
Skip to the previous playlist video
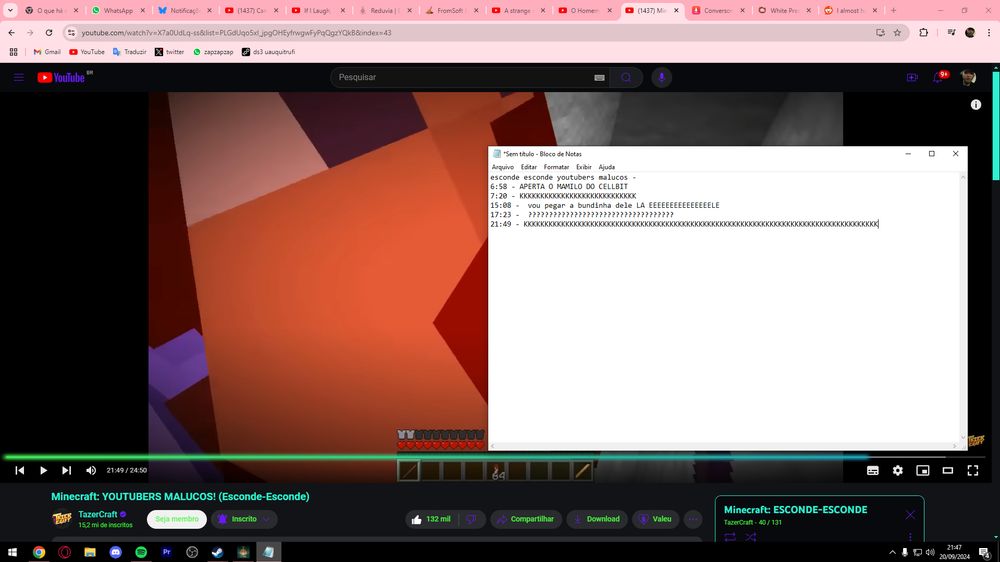coord(20,470)
